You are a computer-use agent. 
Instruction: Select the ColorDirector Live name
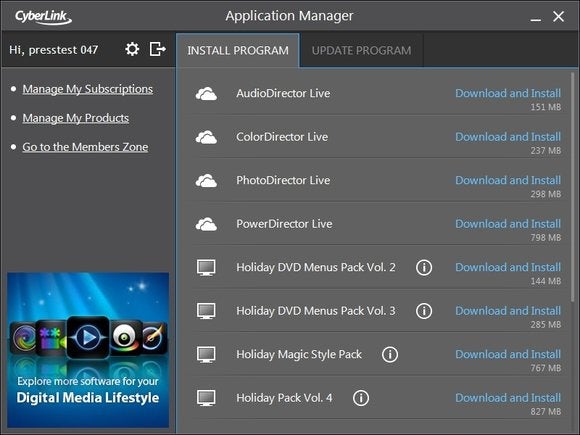[282, 137]
